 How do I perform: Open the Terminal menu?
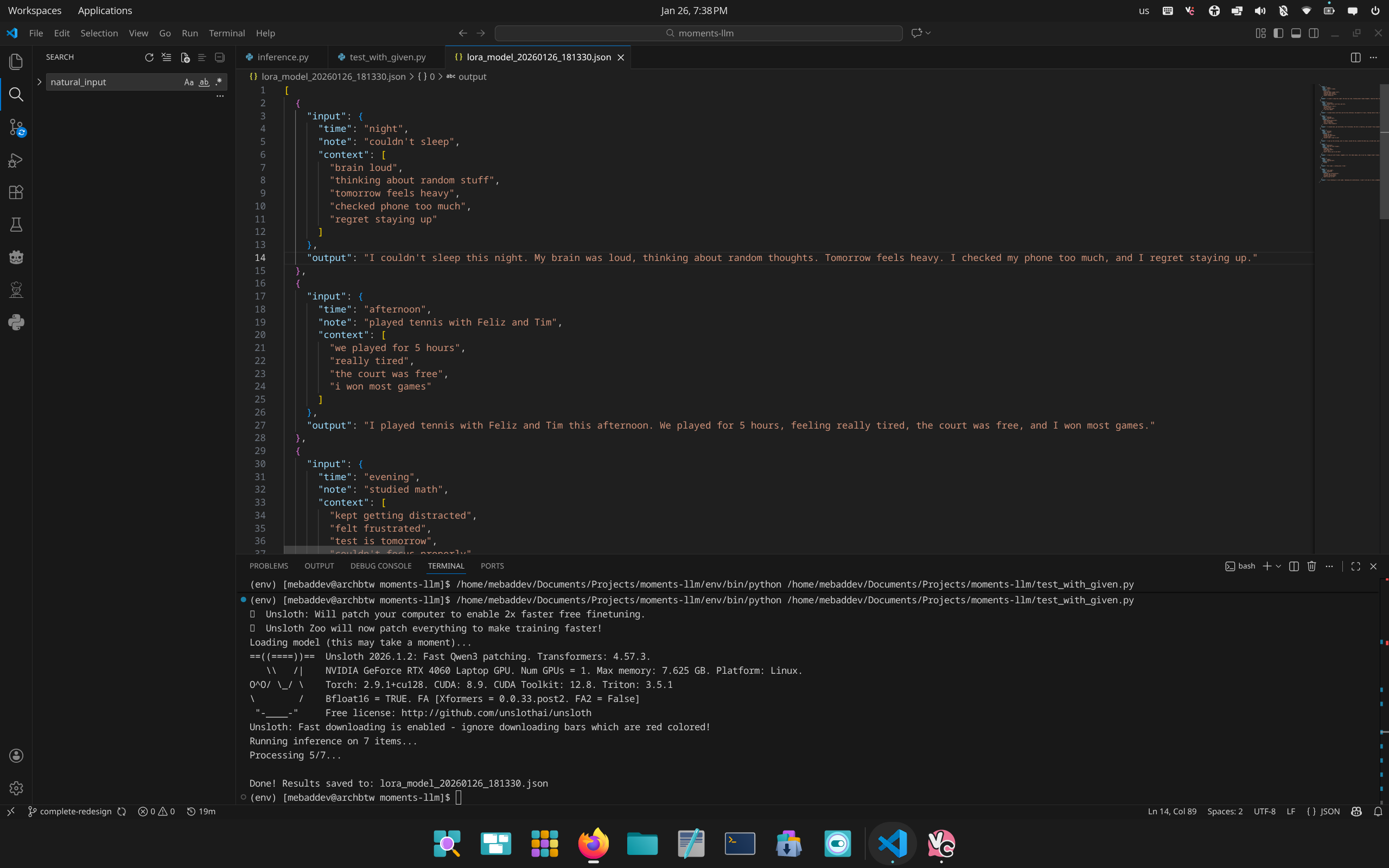pos(227,33)
